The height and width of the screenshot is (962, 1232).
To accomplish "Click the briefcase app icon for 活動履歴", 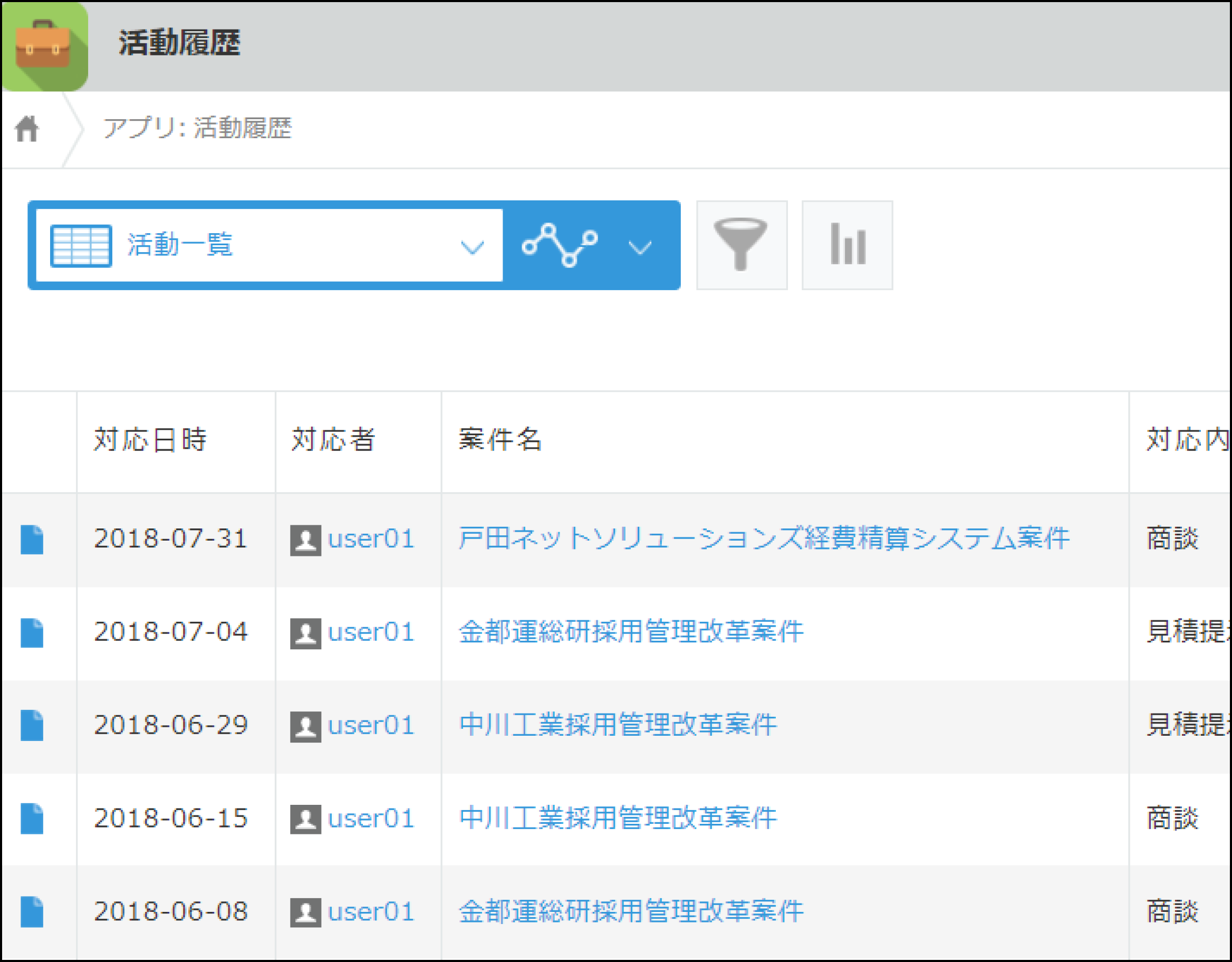I will [x=45, y=45].
